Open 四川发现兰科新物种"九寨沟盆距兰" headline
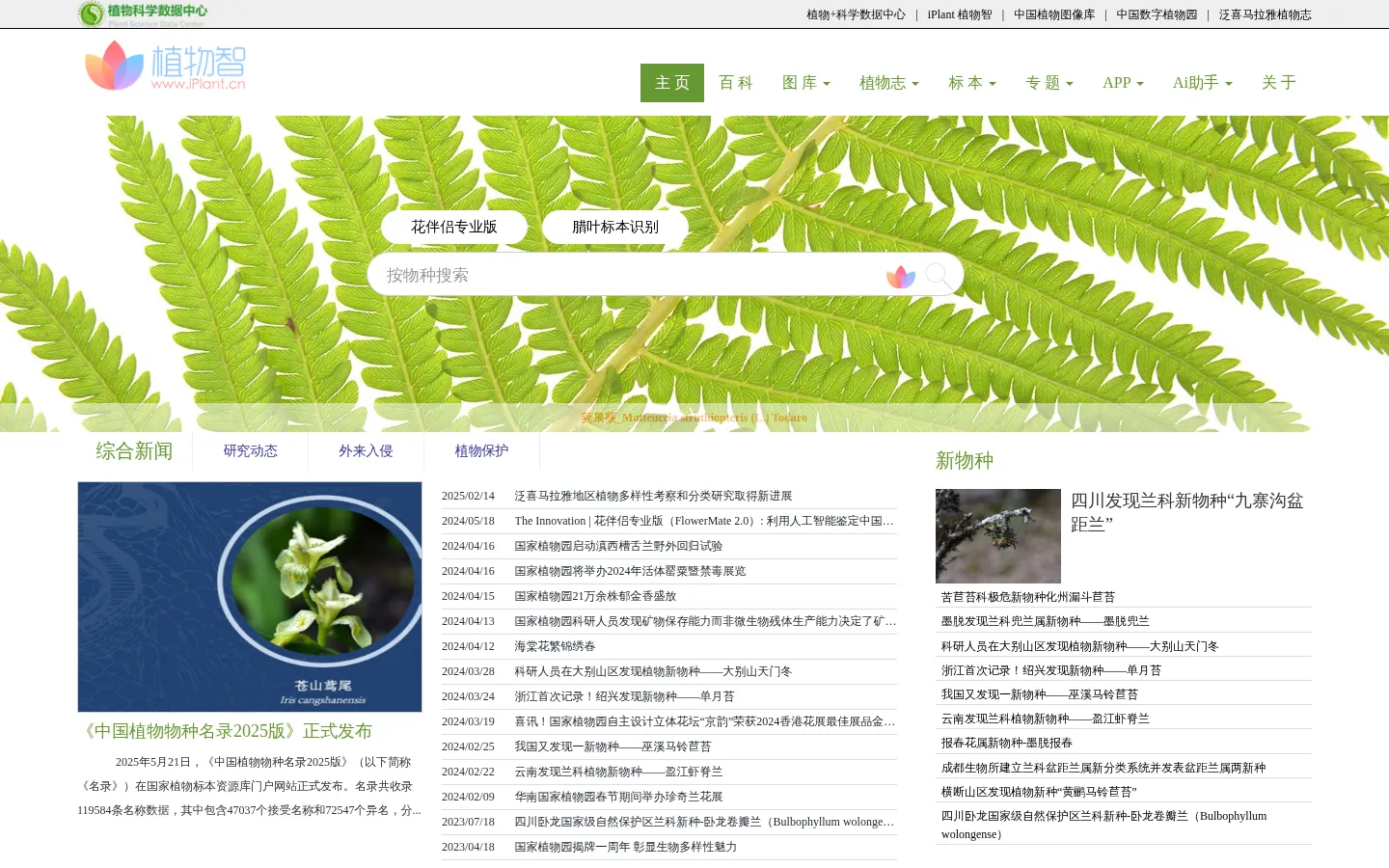Image resolution: width=1389 pixels, height=868 pixels. [1187, 512]
